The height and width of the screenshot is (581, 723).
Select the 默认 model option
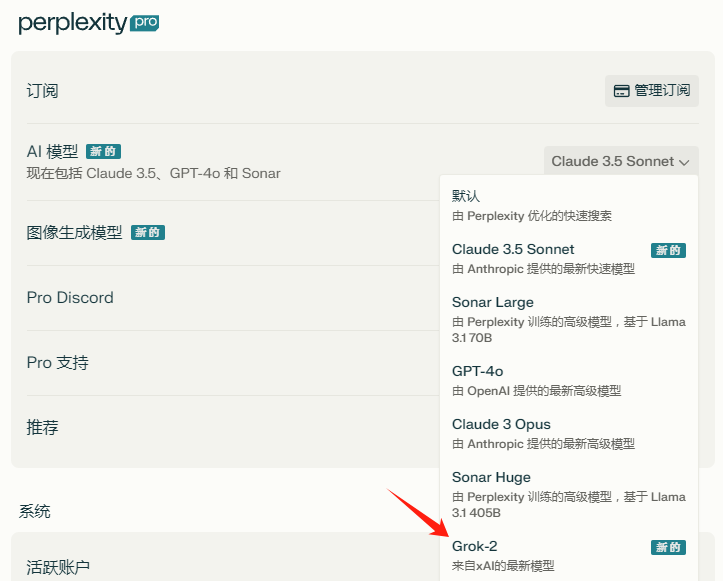point(569,206)
